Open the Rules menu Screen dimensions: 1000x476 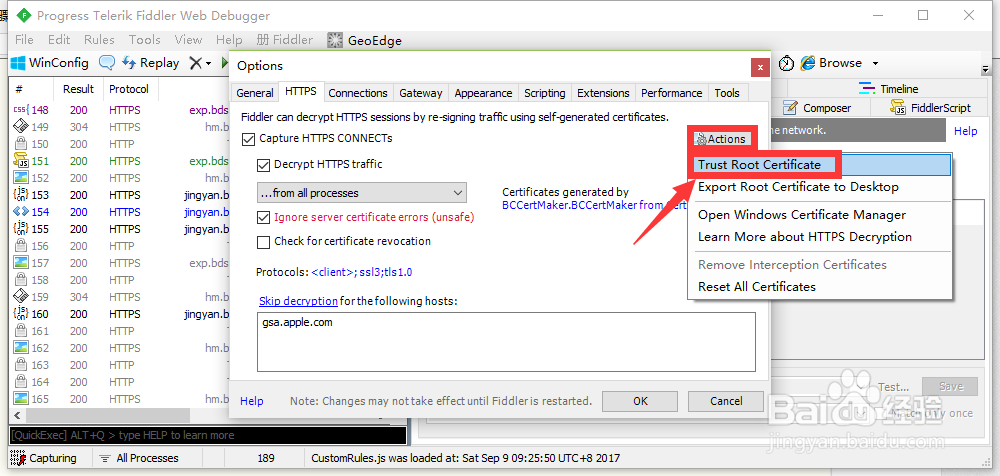[x=99, y=40]
